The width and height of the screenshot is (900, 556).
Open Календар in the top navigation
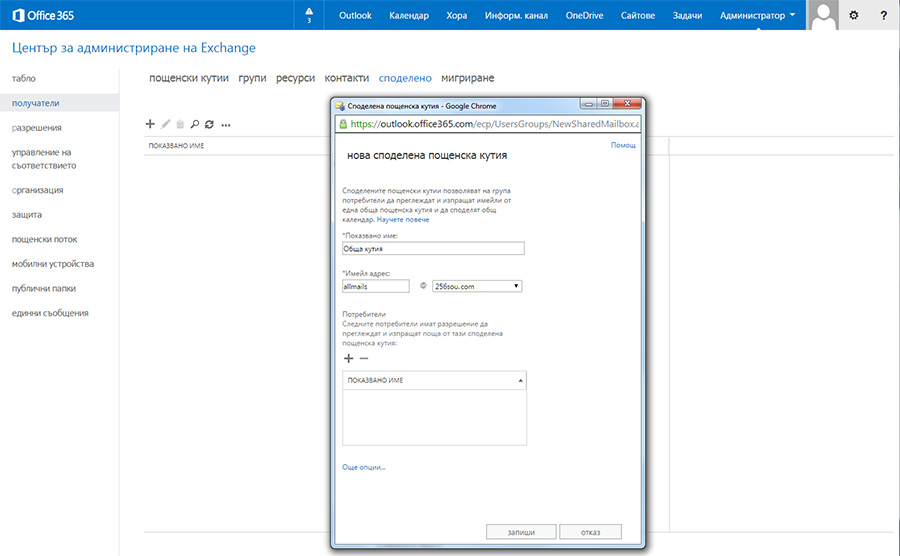click(x=409, y=15)
